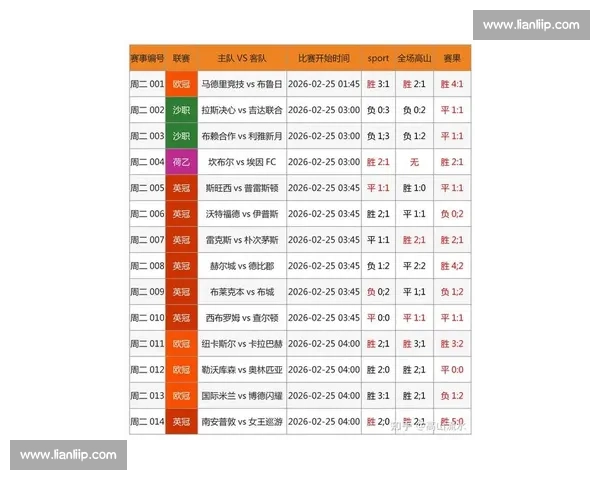Select match number 周二 003
The image size is (600, 480).
pyautogui.click(x=147, y=136)
